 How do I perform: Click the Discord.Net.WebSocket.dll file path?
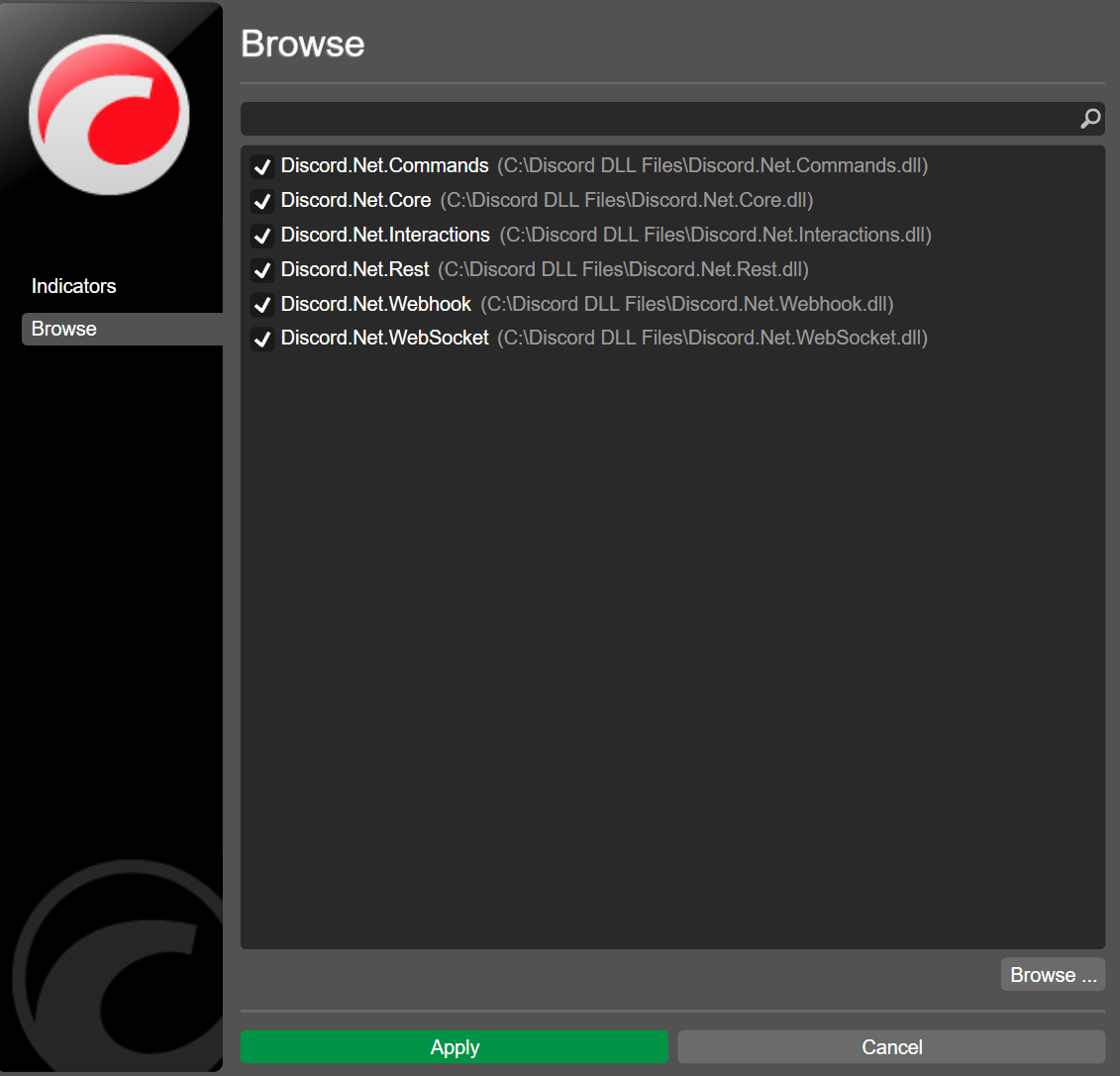click(x=712, y=338)
